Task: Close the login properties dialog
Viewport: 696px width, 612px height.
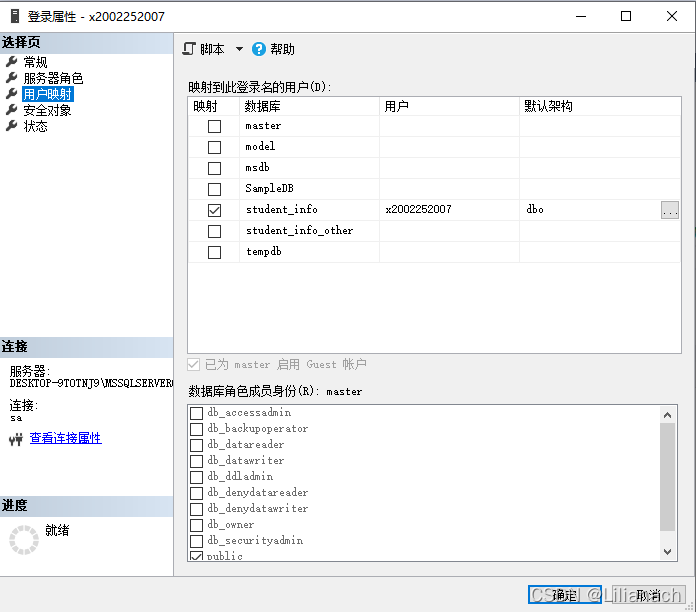Action: (672, 16)
